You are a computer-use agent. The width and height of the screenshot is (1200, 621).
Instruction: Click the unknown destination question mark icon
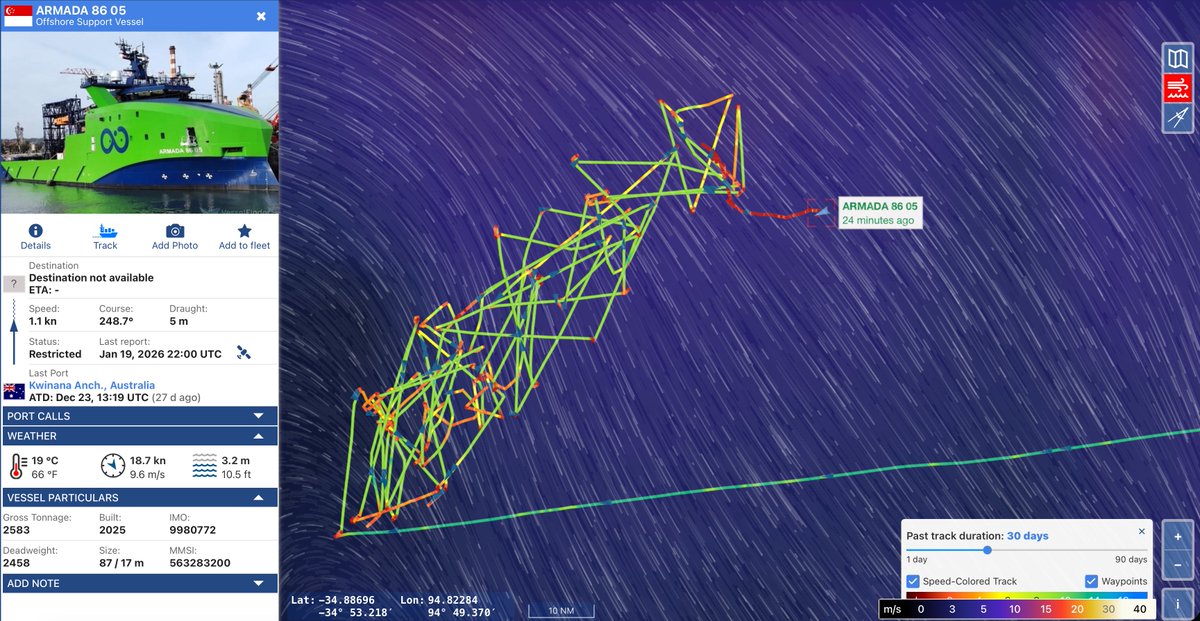click(x=14, y=283)
